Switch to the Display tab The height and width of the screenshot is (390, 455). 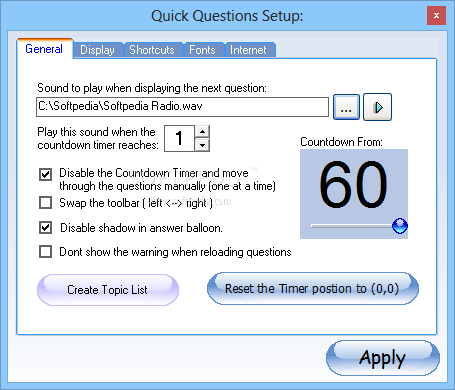pos(97,50)
